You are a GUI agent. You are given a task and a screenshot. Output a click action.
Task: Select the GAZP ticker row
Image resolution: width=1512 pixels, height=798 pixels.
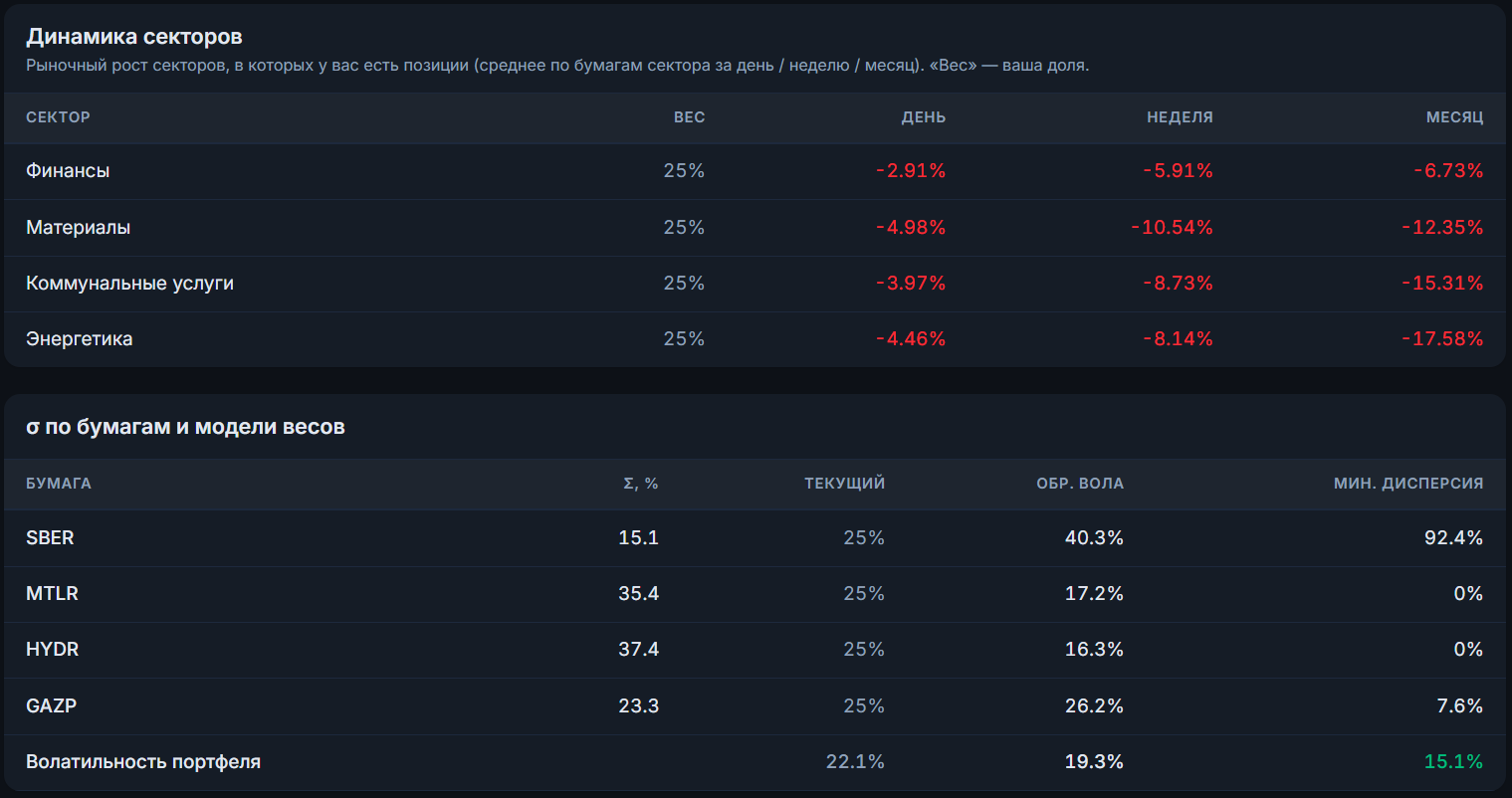coord(755,706)
